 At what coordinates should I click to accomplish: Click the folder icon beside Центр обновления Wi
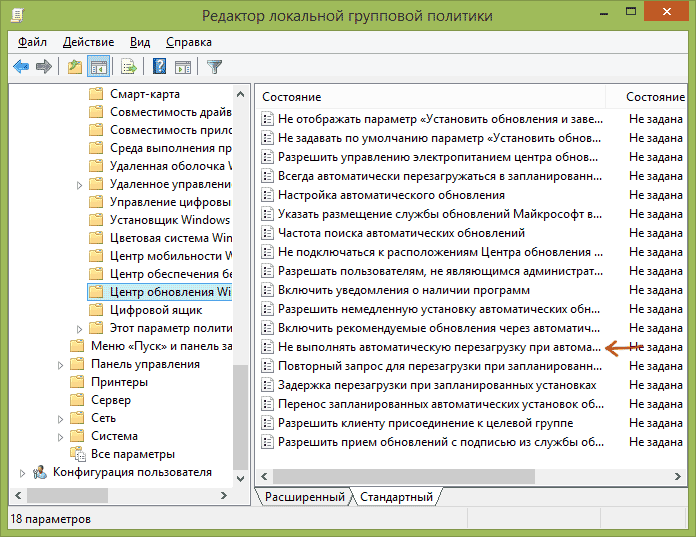tap(96, 292)
